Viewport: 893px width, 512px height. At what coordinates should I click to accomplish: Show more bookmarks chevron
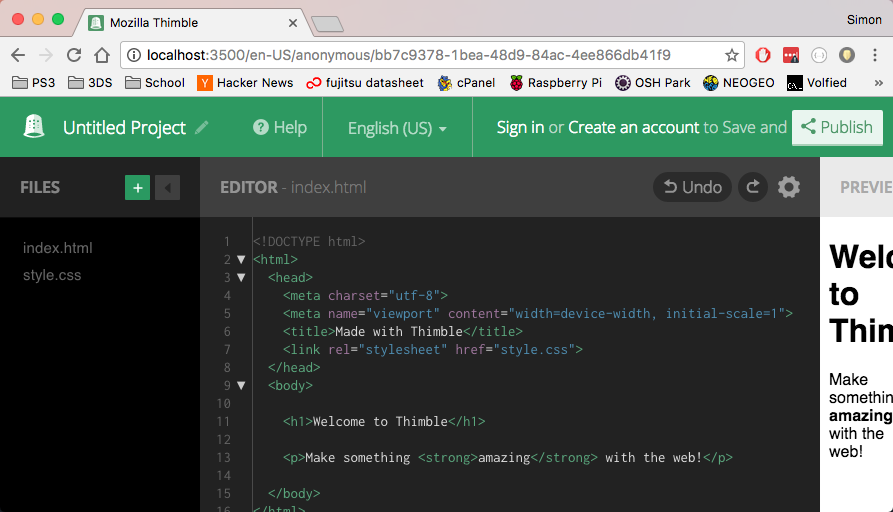879,83
